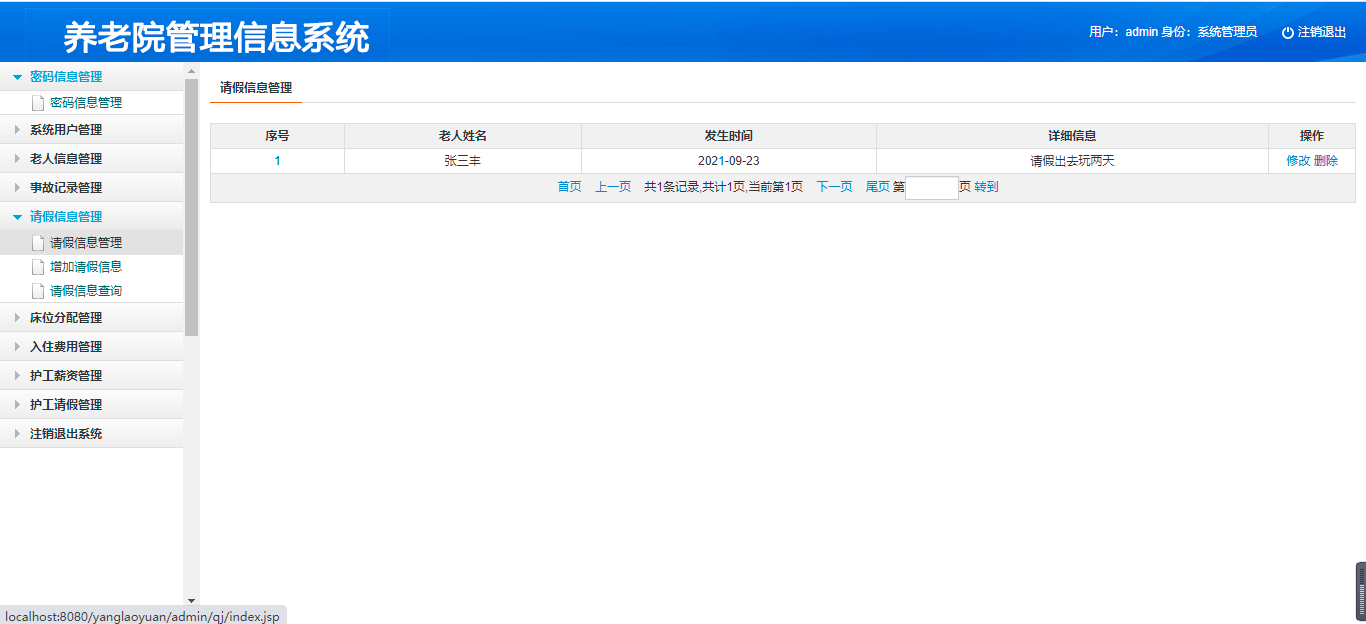This screenshot has height=624, width=1366.
Task: Go to 上一页 in pagination
Action: pos(613,187)
